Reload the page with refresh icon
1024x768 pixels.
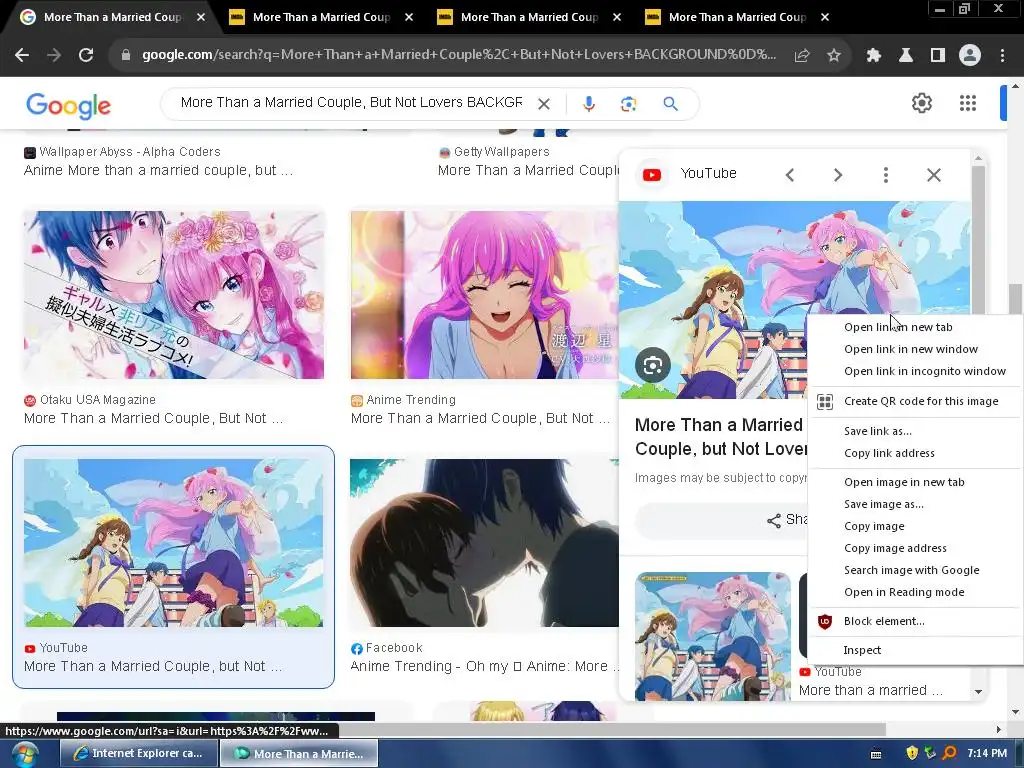(x=86, y=55)
